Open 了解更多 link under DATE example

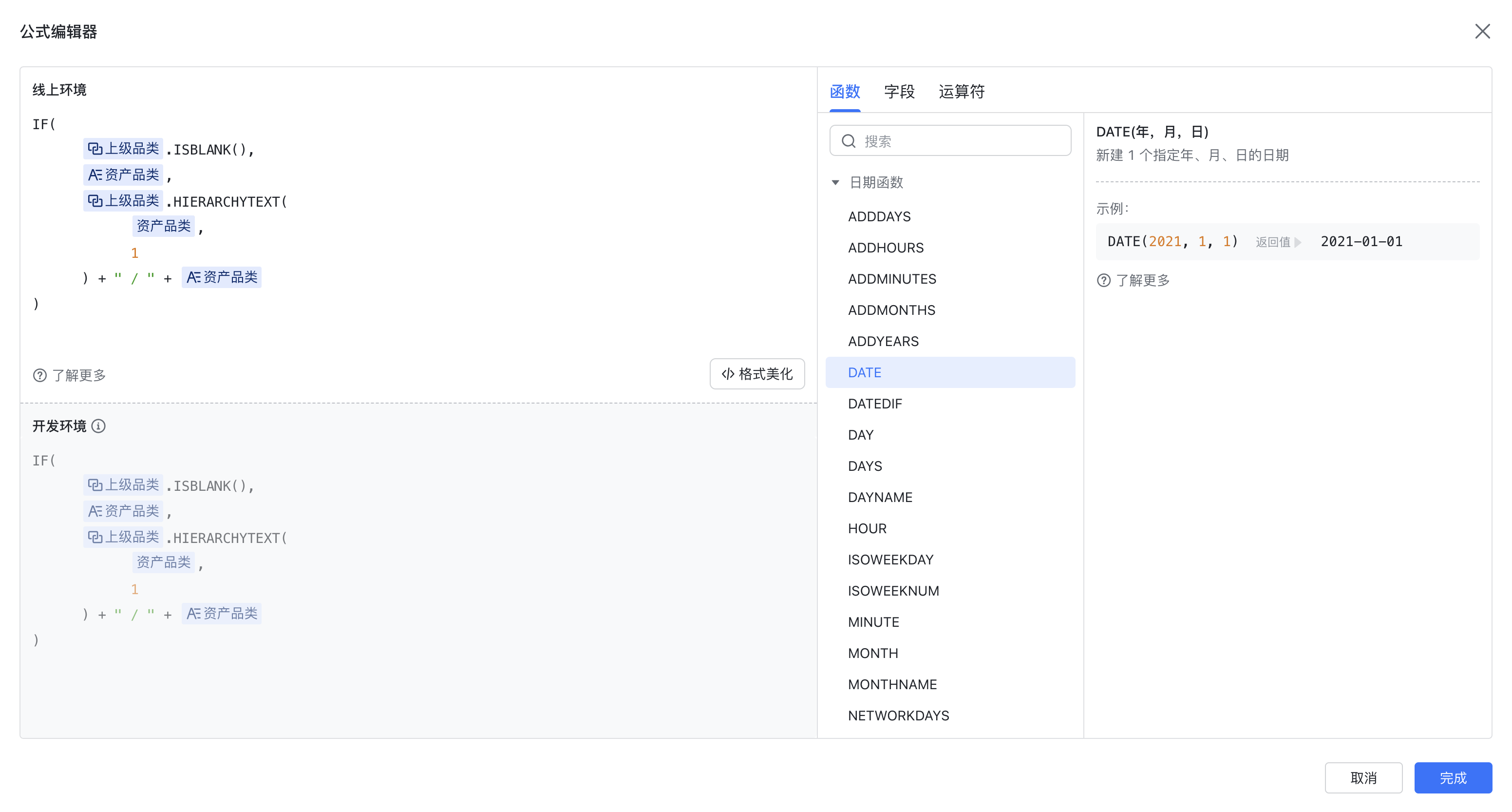tap(1142, 281)
